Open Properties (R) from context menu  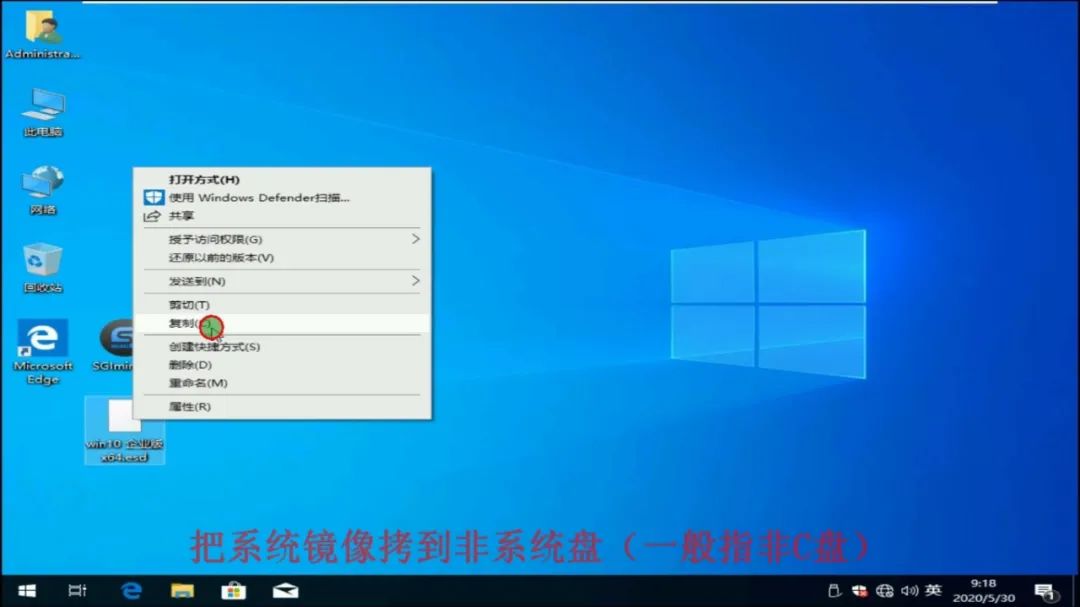click(282, 407)
